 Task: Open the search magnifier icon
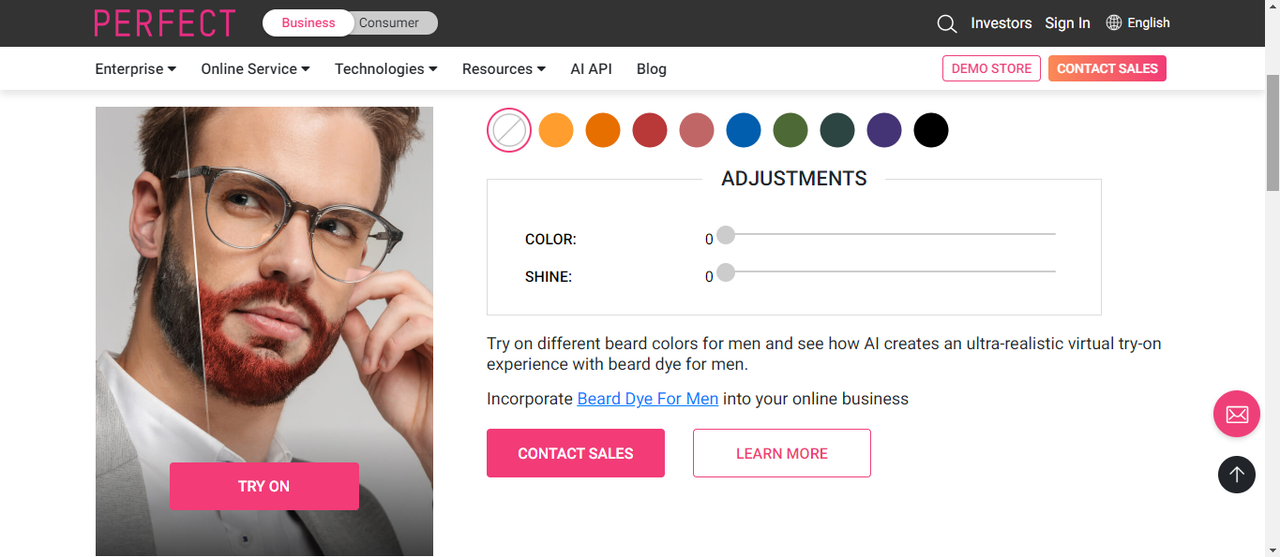[947, 23]
